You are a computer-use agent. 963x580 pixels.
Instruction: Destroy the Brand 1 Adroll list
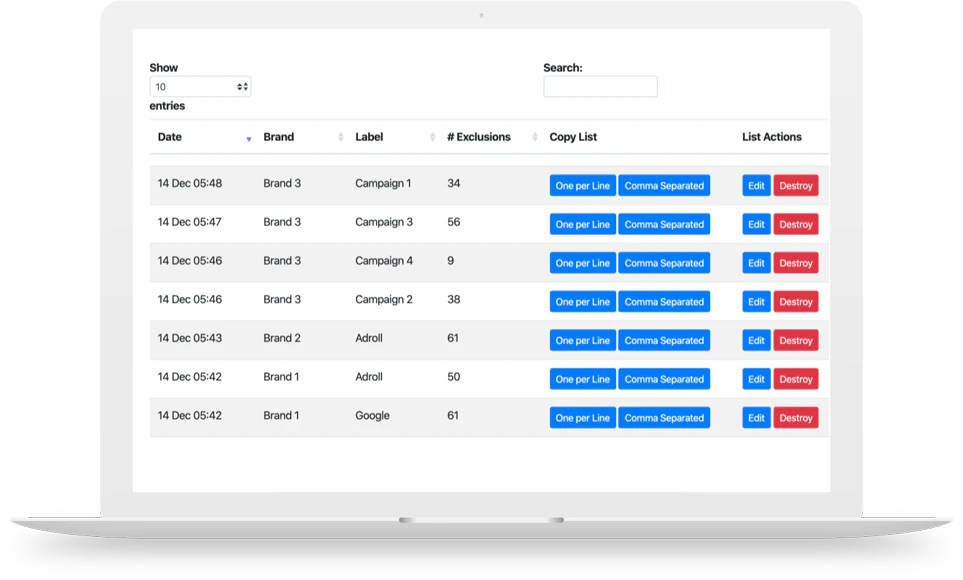pyautogui.click(x=795, y=379)
